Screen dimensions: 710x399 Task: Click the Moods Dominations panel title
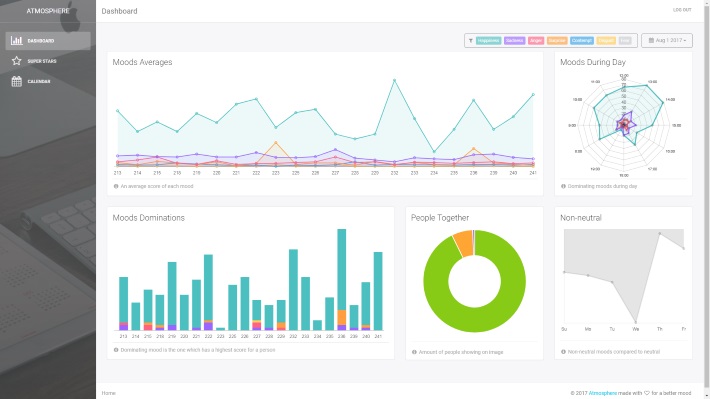[149, 218]
